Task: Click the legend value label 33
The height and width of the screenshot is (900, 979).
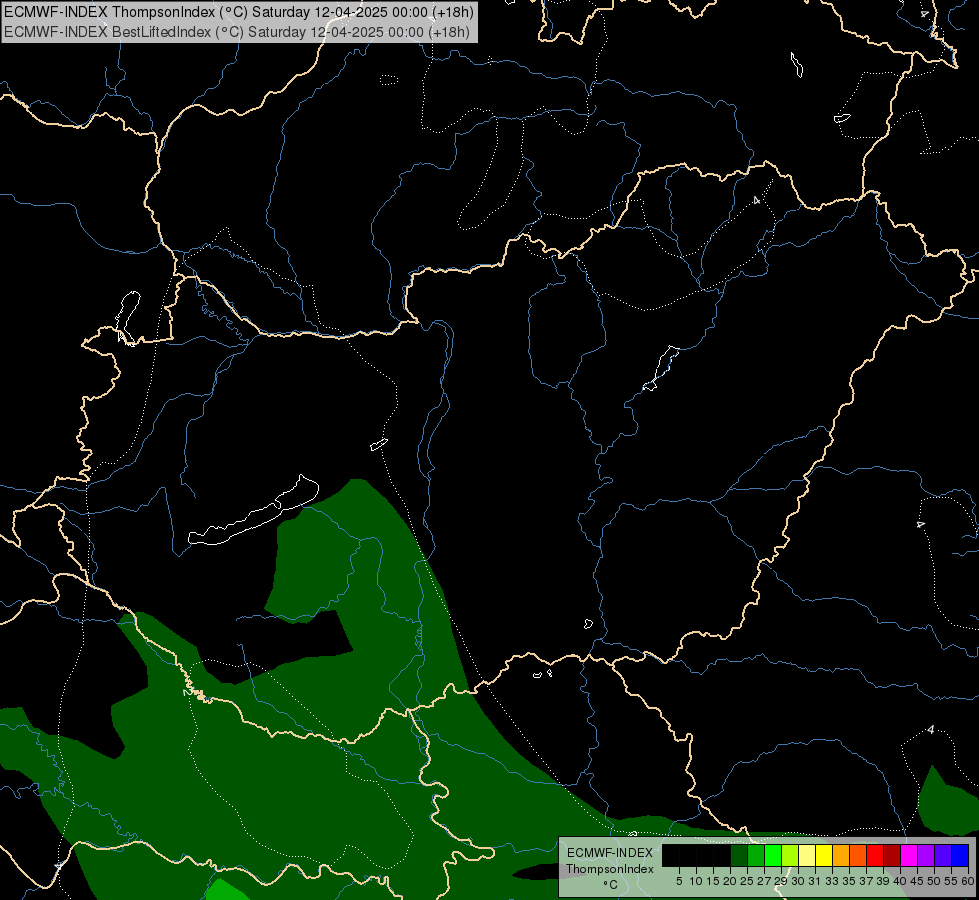Action: (x=832, y=881)
